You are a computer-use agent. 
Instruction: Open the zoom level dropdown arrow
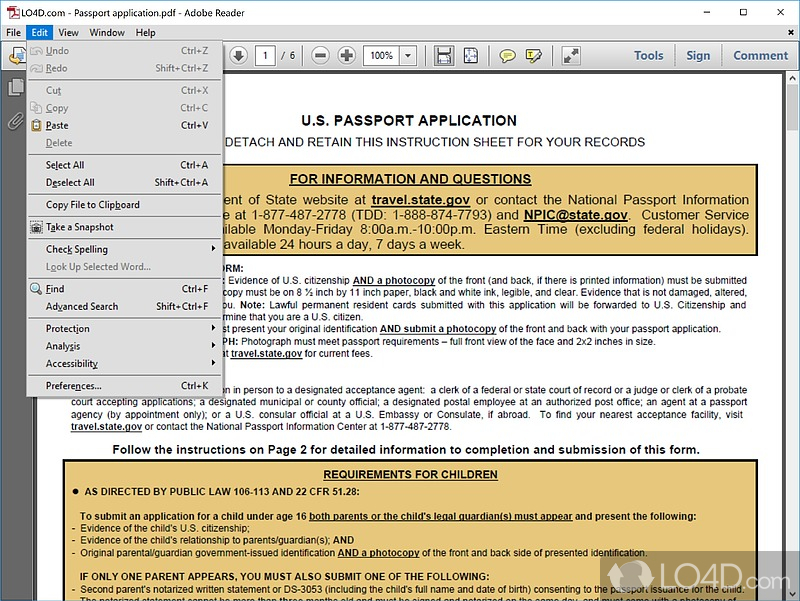coord(408,55)
